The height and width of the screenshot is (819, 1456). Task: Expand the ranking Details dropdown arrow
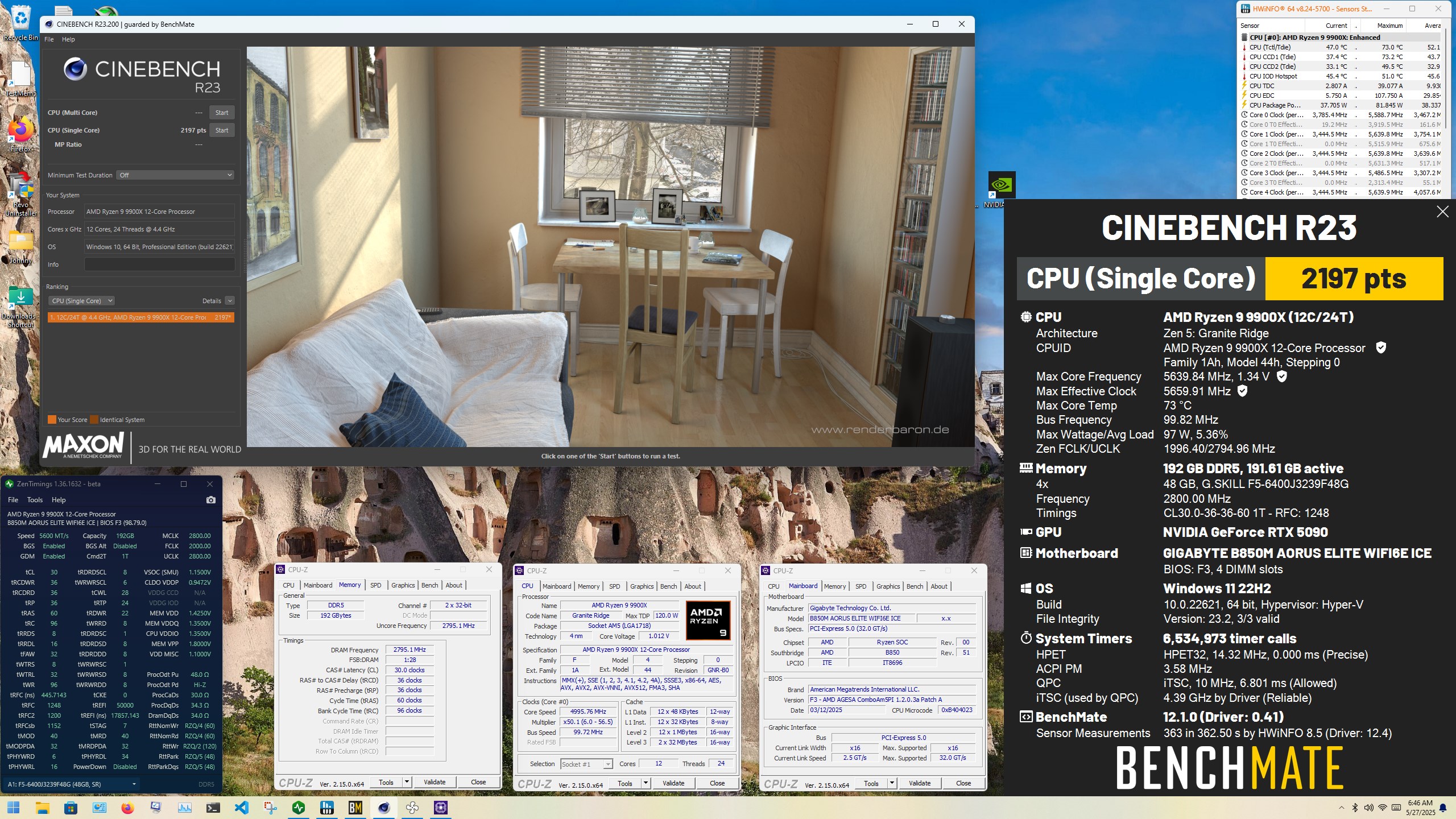pos(229,301)
